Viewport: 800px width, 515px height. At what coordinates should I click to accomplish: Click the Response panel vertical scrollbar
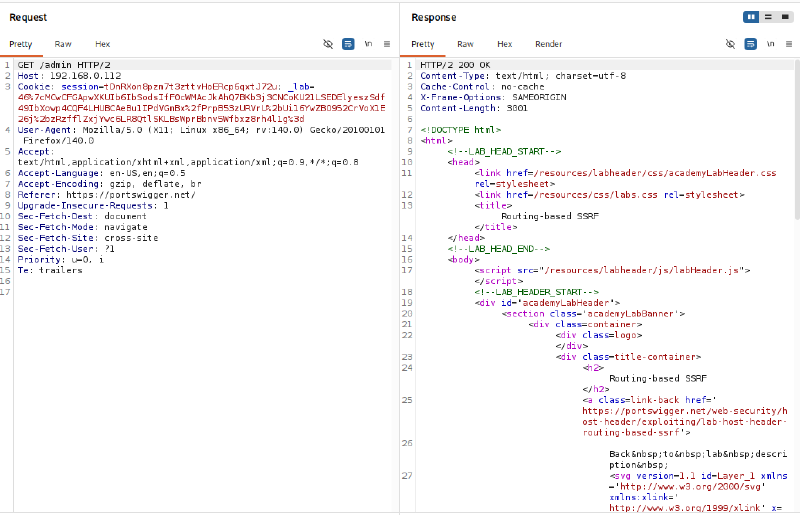[x=796, y=139]
